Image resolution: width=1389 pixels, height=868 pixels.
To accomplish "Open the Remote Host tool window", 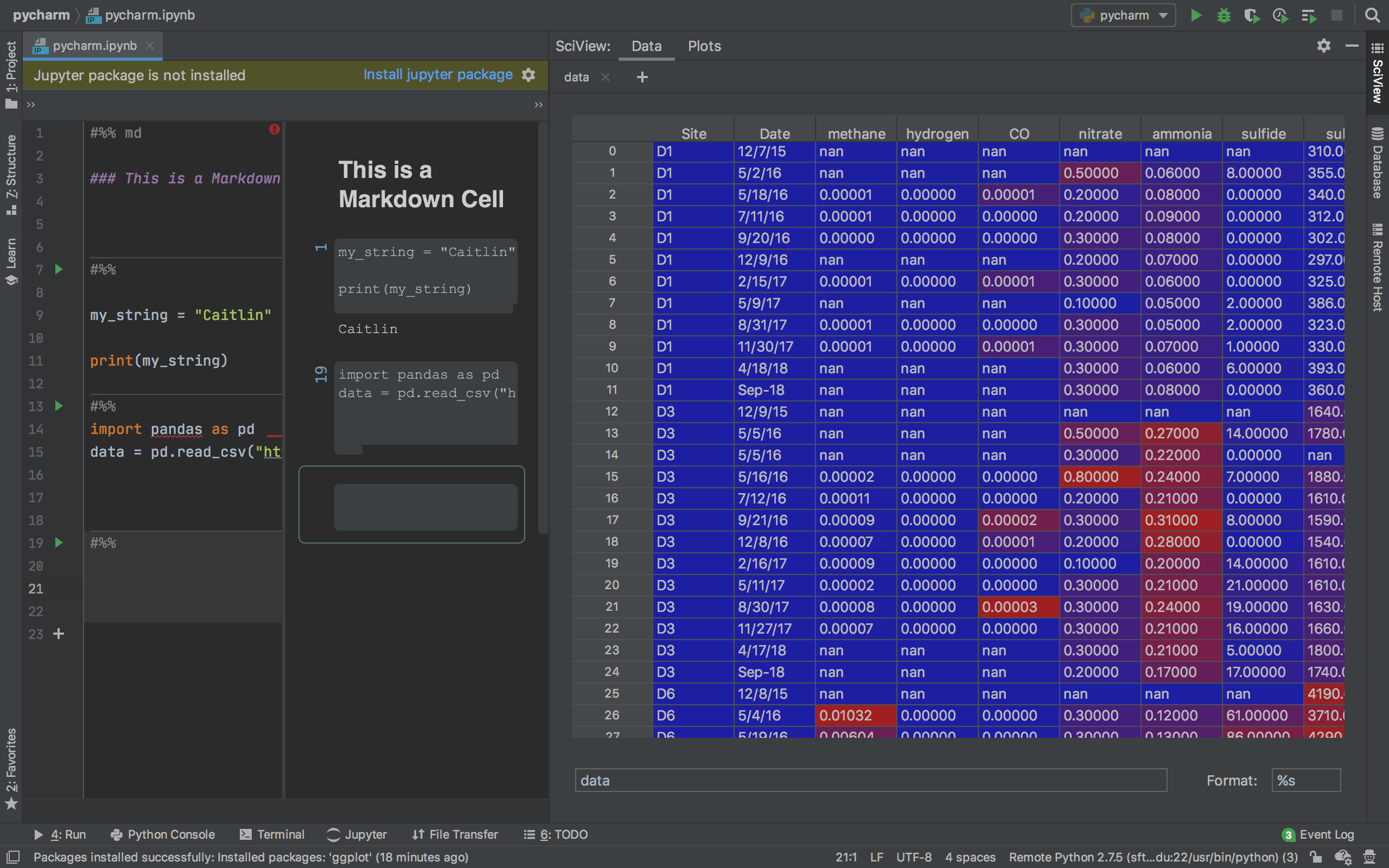I will 1378,267.
